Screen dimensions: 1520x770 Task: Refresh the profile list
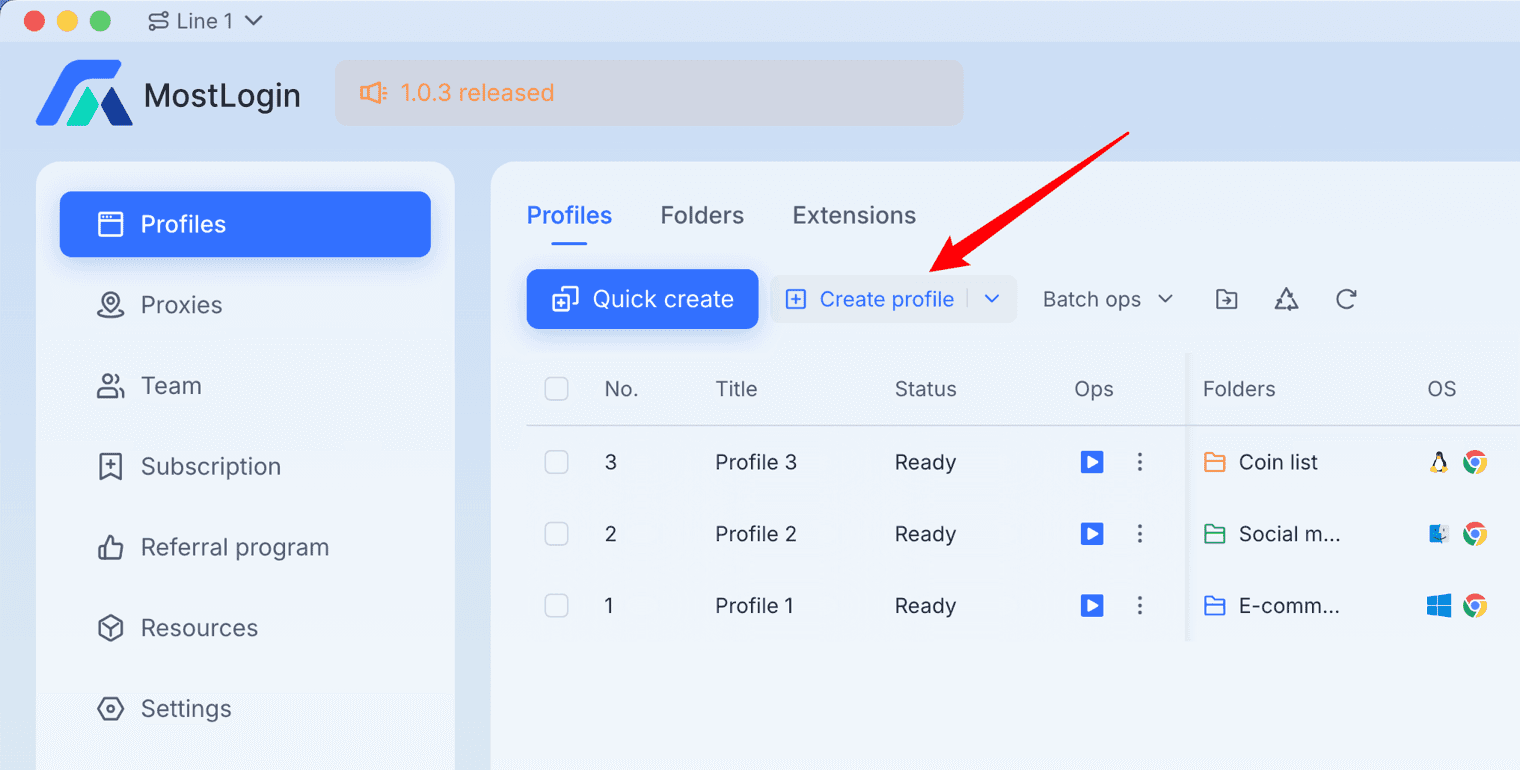point(1346,299)
